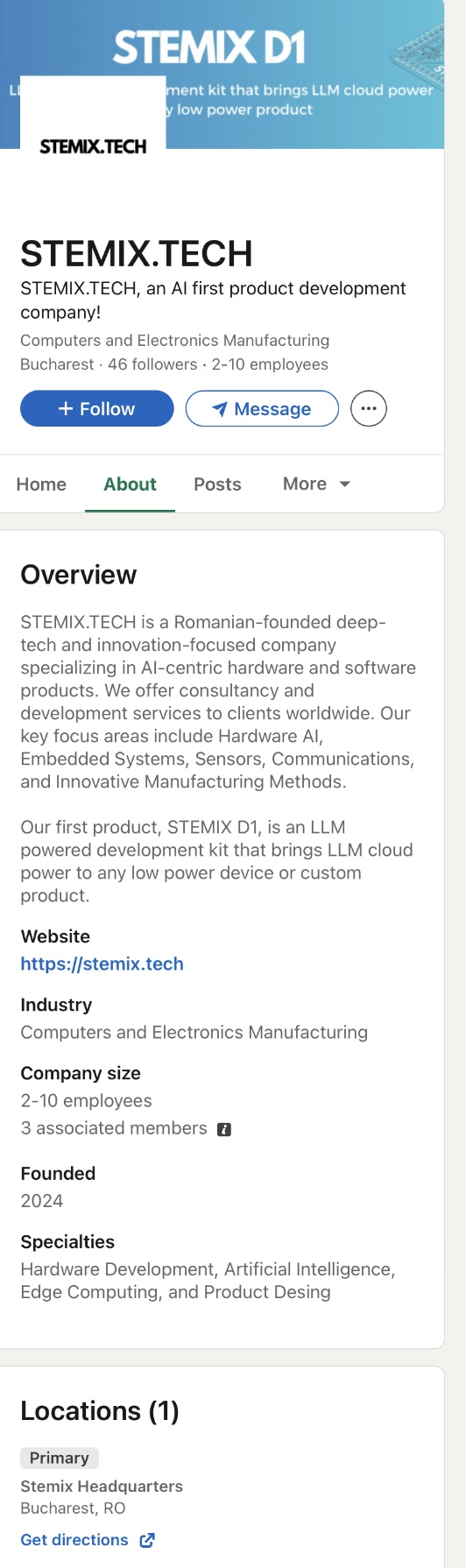Expand the More tab dropdown
Screen dimensions: 466x1568
point(316,484)
